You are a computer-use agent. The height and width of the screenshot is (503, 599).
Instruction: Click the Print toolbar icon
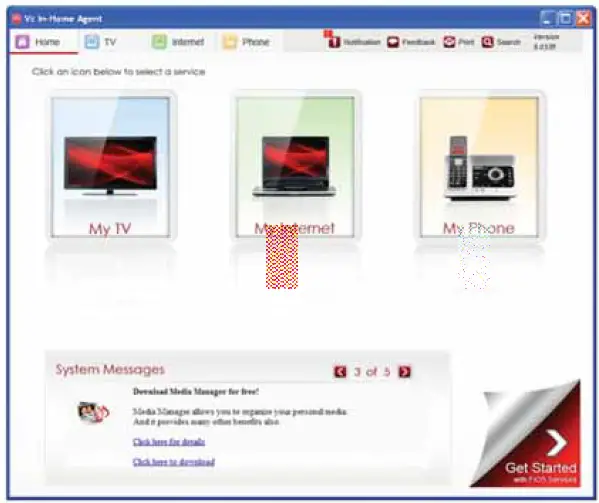(449, 42)
